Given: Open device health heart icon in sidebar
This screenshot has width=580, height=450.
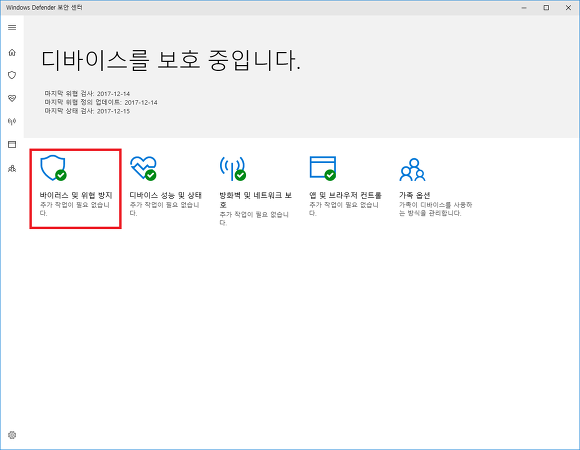Looking at the screenshot, I should pyautogui.click(x=12, y=98).
